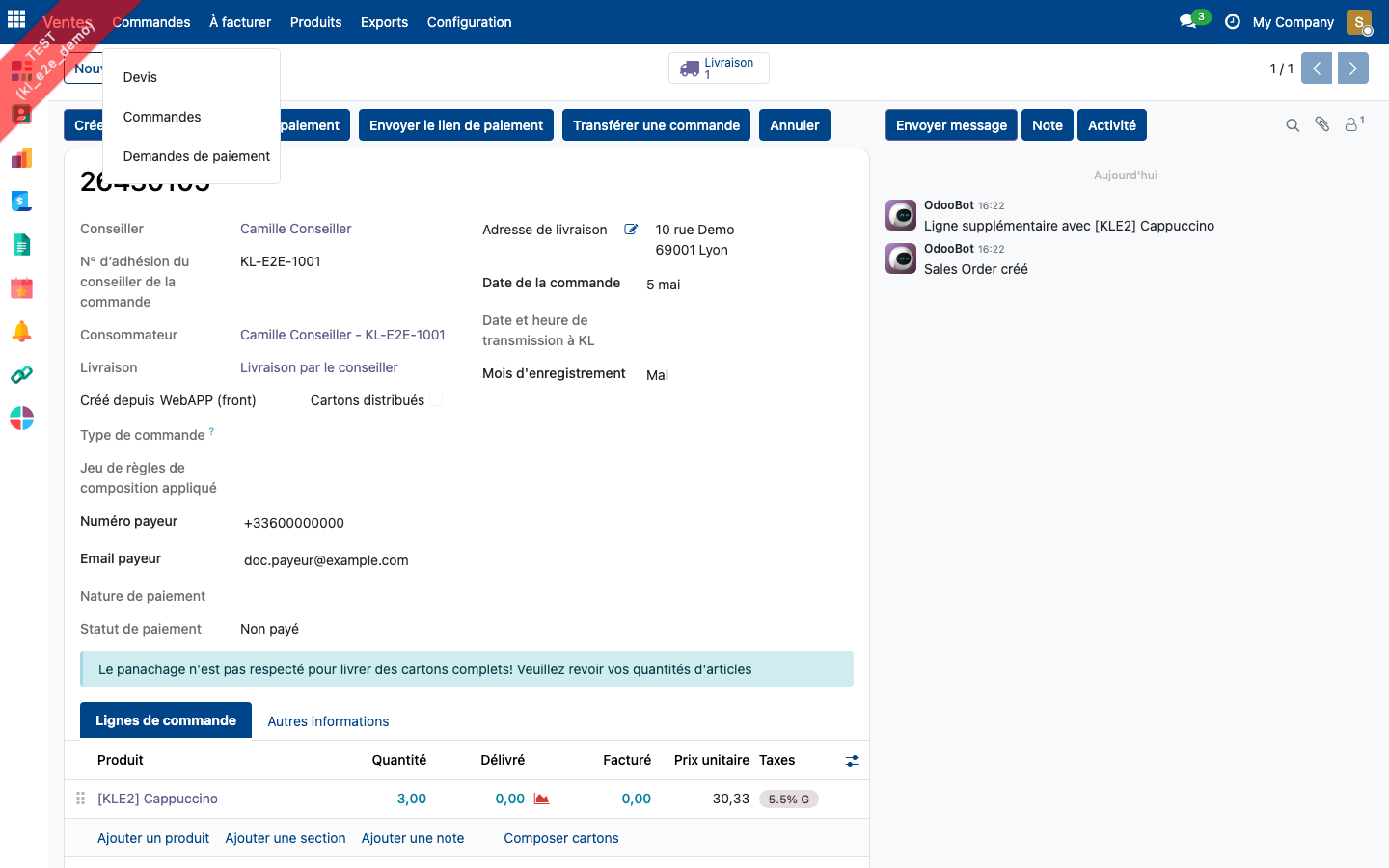Cancel the order with Annuler
The width and height of the screenshot is (1389, 868).
coord(795,125)
